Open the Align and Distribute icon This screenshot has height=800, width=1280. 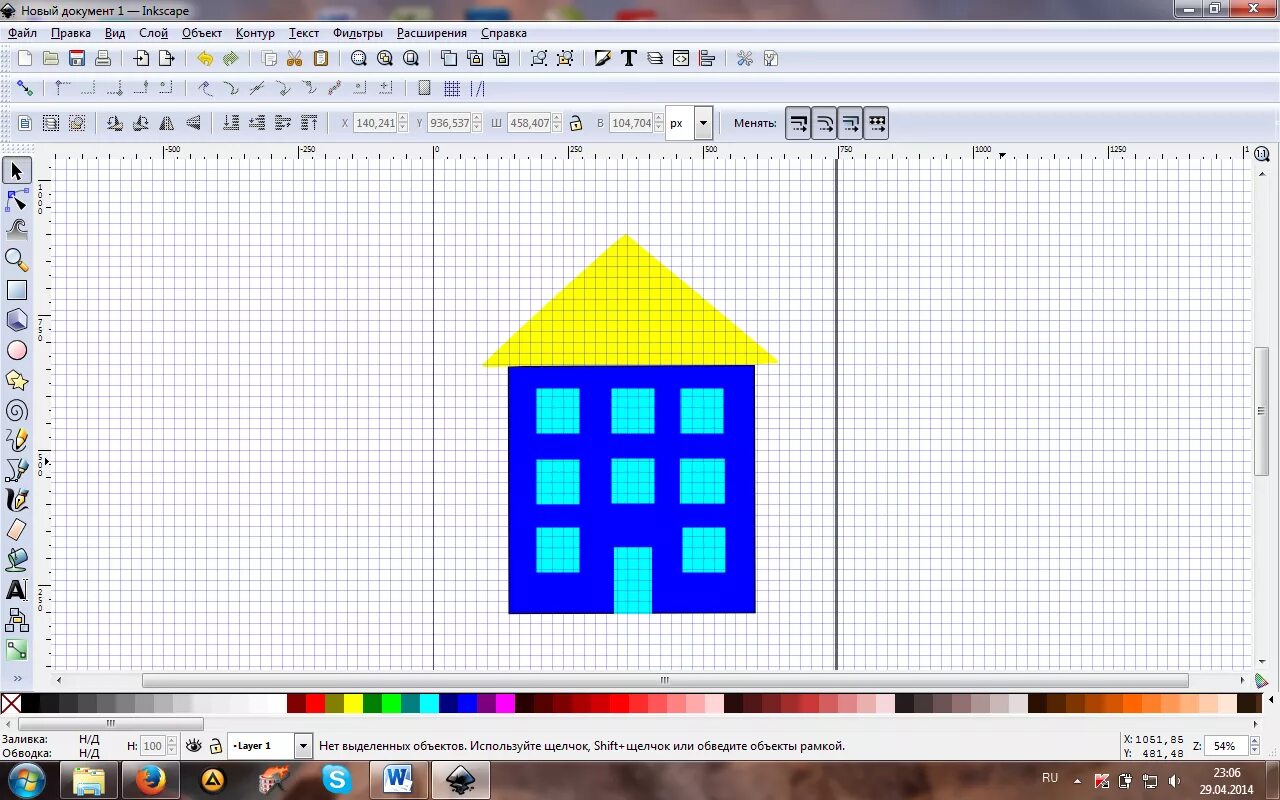[x=707, y=58]
